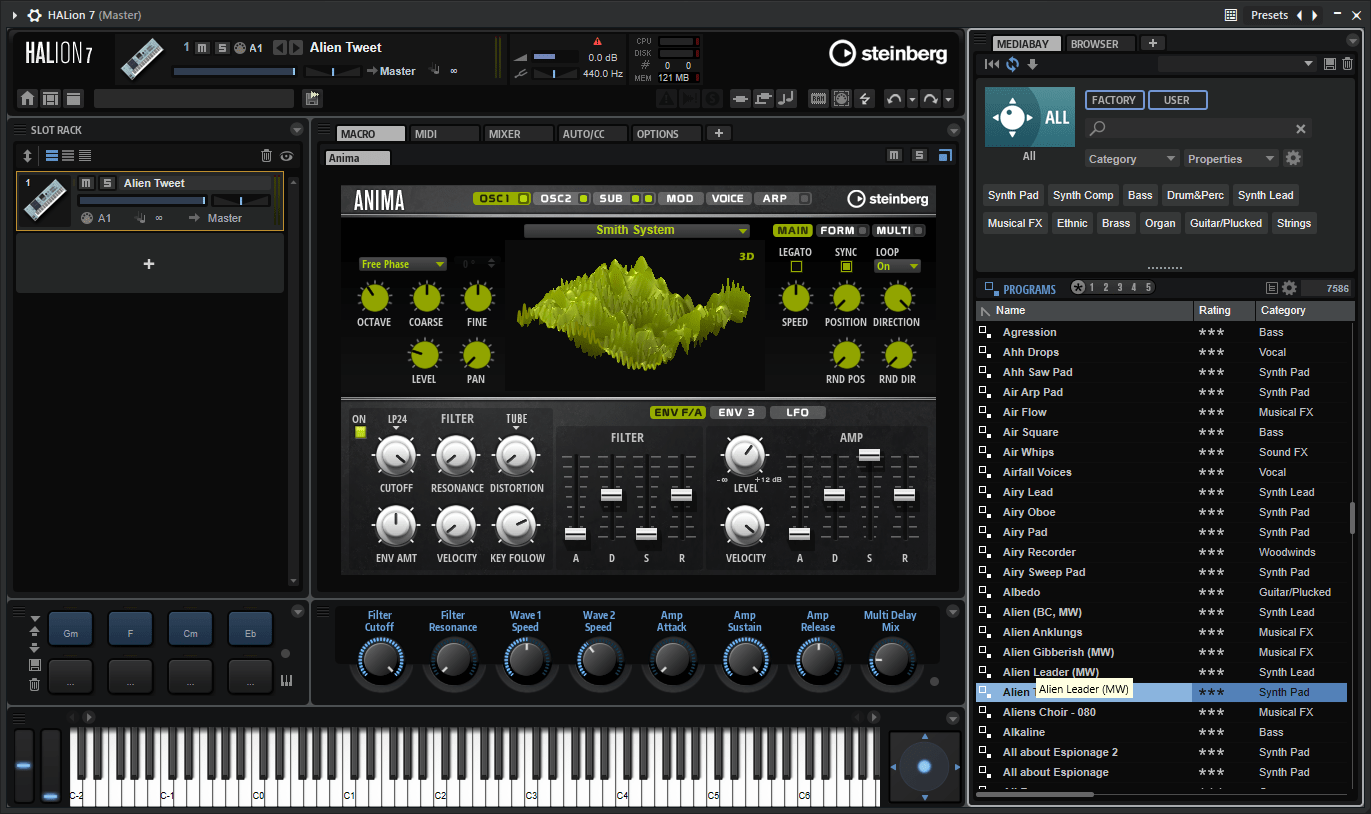Click the load multi-program icon beside the toolbar text field
Viewport: 1371px width, 814px height.
pyautogui.click(x=313, y=98)
